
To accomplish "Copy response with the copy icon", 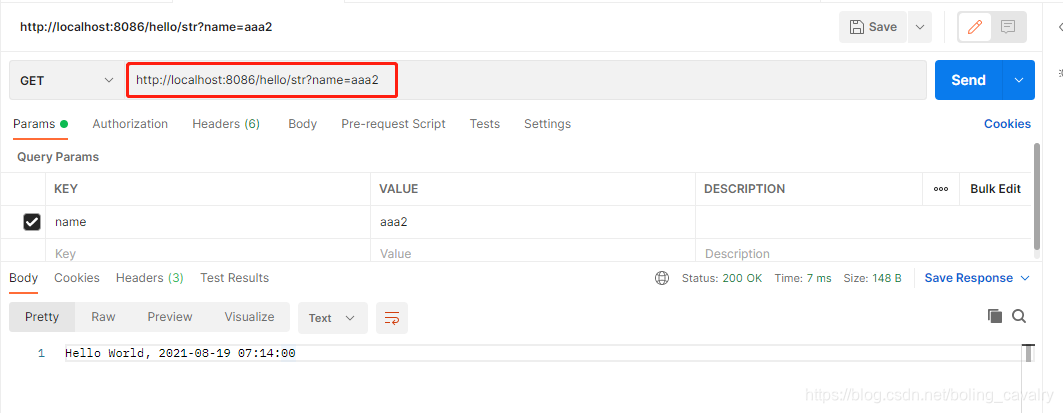I will [x=995, y=316].
